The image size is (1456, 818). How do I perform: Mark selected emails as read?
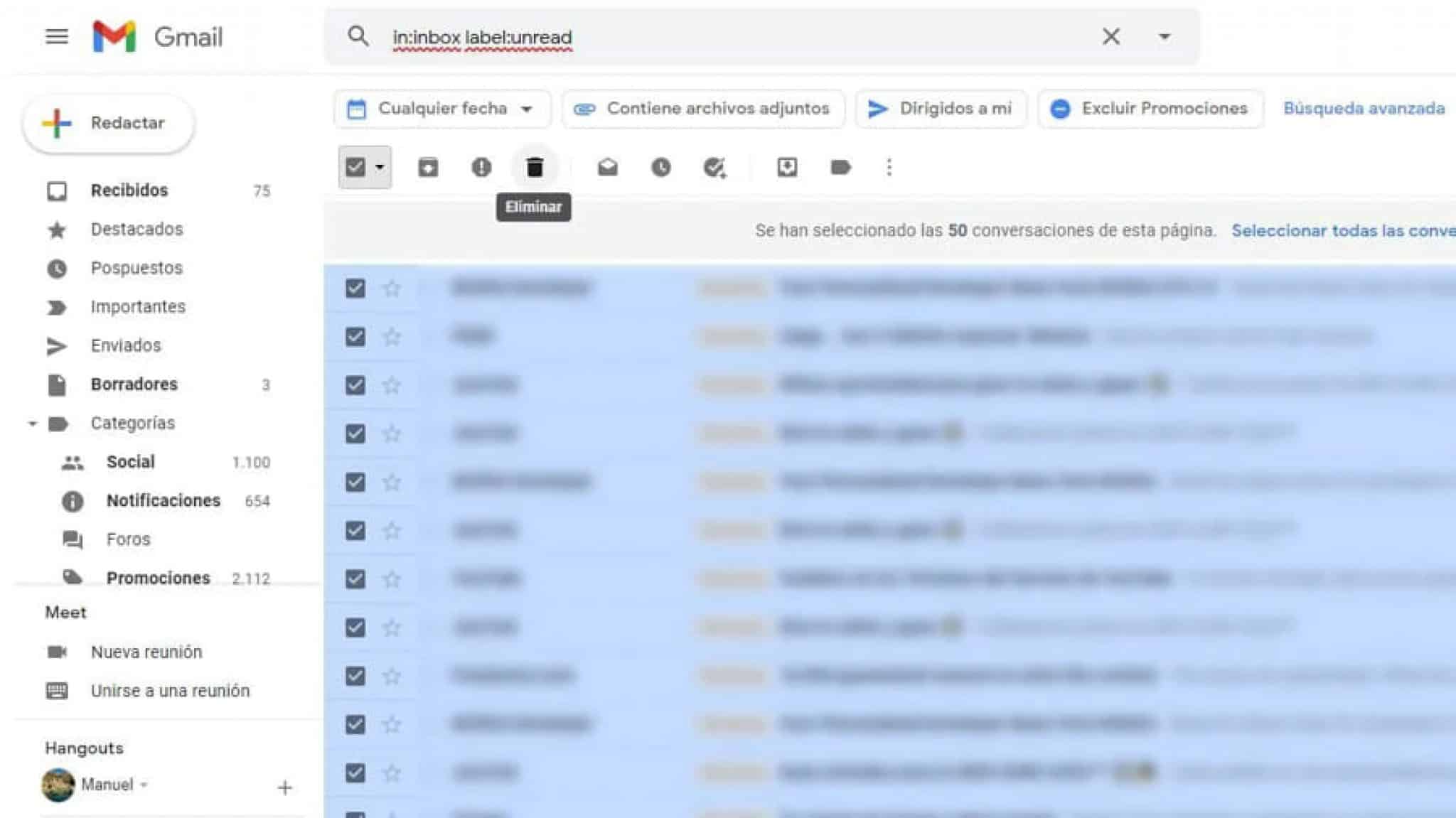click(x=608, y=167)
